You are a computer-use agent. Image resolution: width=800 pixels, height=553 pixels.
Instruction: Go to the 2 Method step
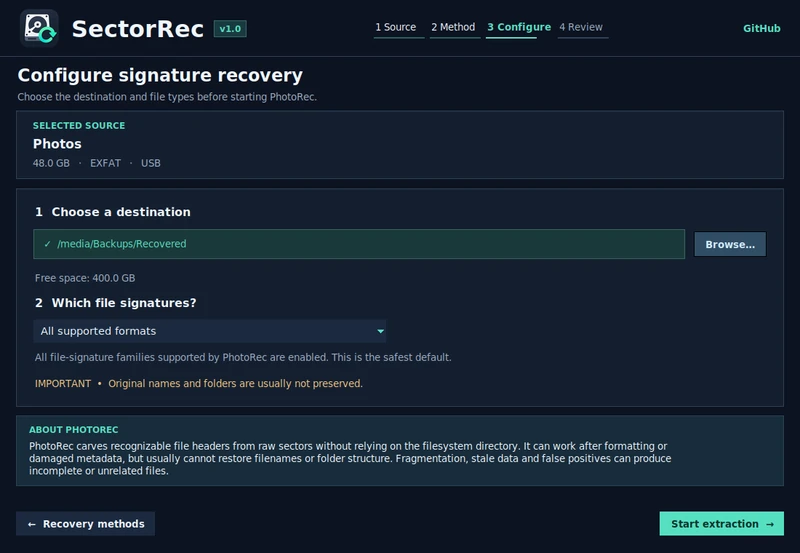pos(454,28)
